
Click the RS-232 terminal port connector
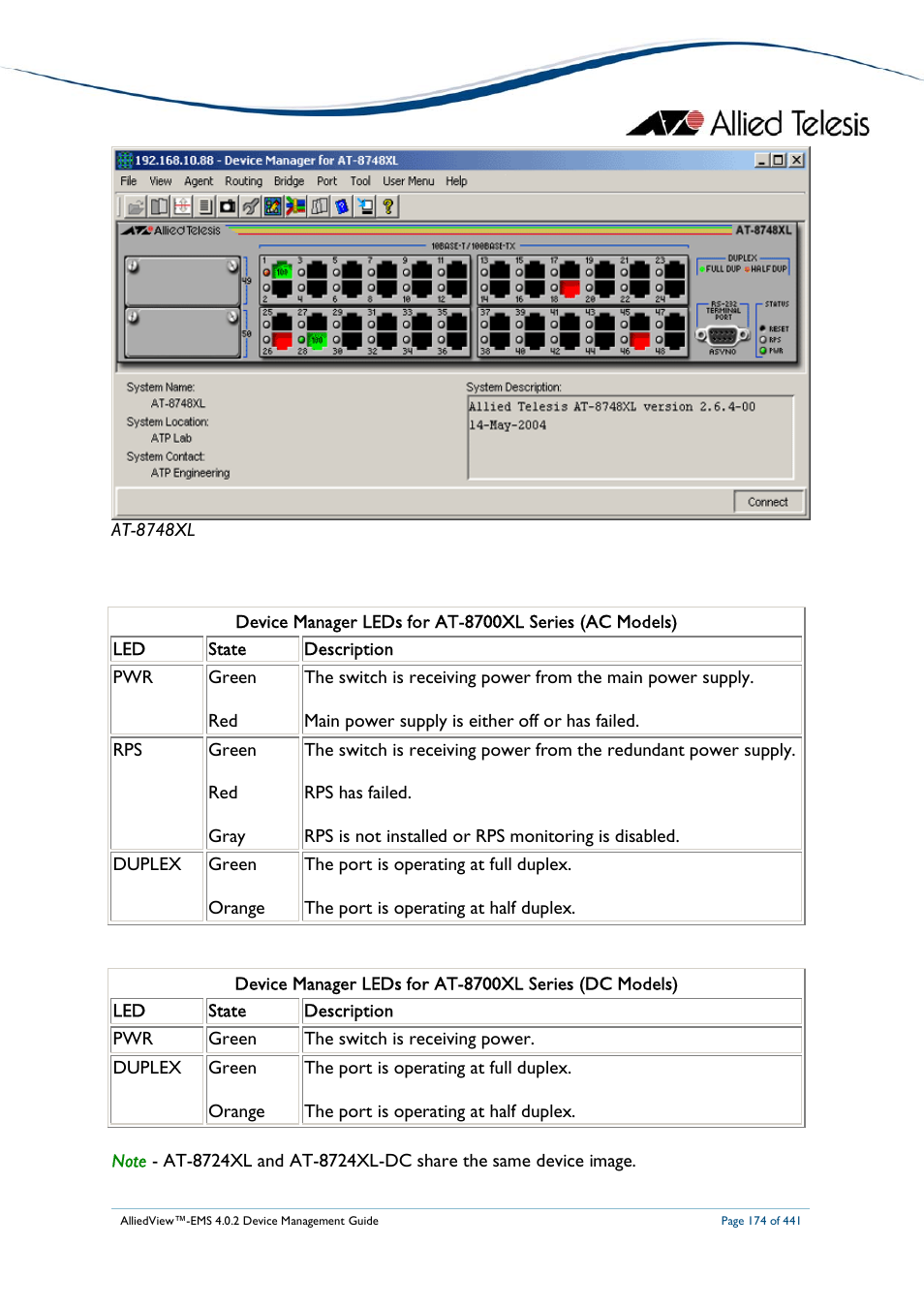tap(723, 336)
